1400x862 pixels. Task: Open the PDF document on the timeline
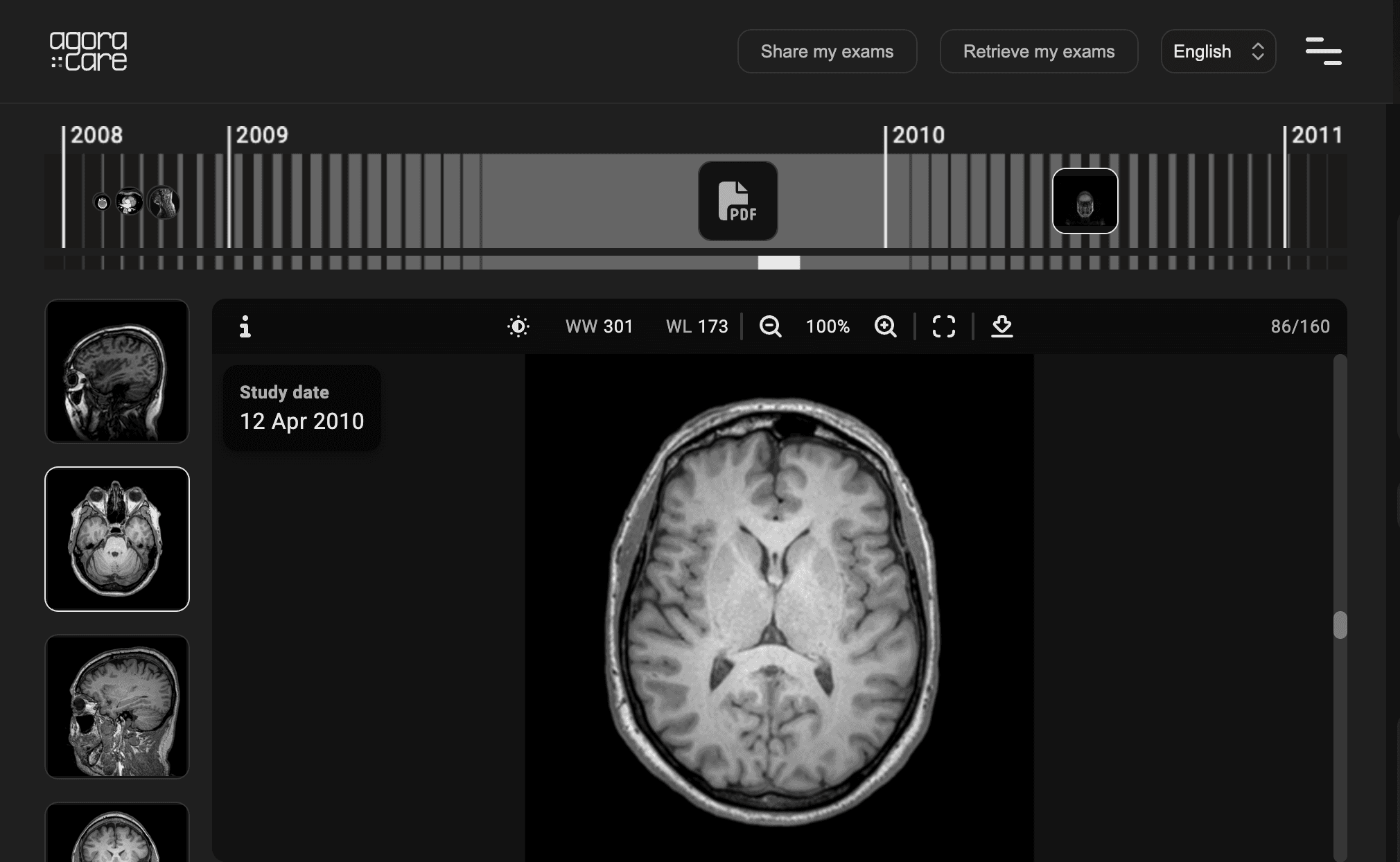point(737,201)
